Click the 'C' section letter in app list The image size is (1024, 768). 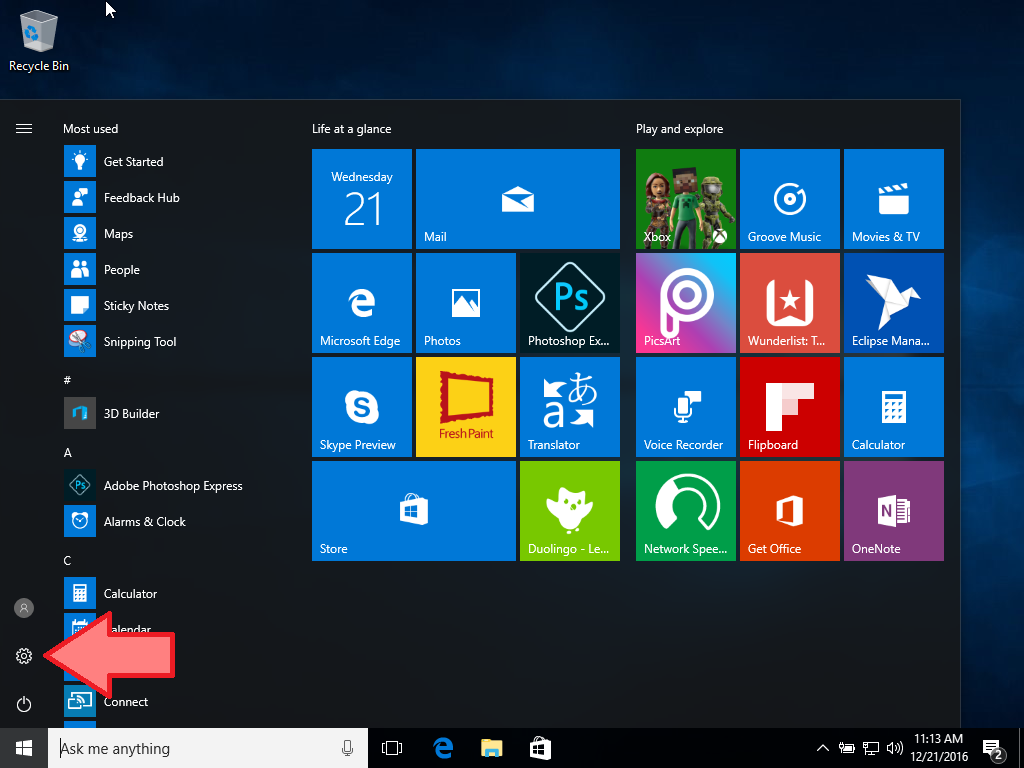67,560
